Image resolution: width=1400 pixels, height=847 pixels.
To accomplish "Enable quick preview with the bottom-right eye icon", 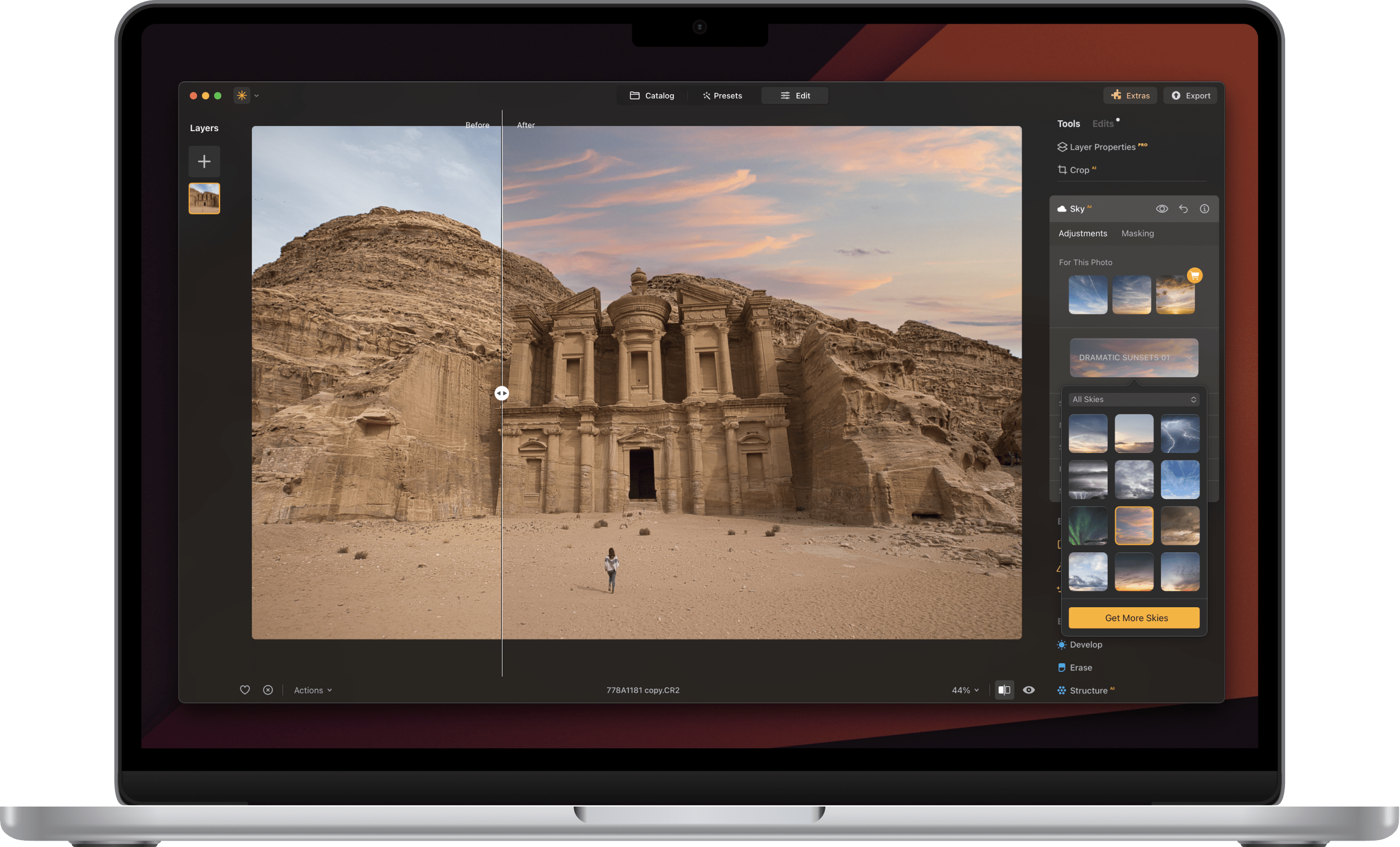I will click(1029, 689).
